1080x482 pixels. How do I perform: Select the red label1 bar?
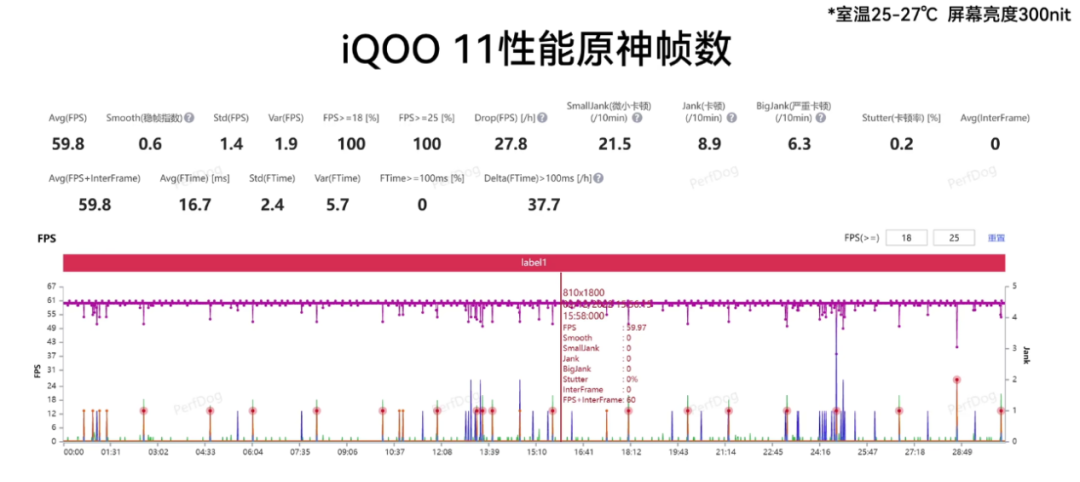(x=534, y=262)
